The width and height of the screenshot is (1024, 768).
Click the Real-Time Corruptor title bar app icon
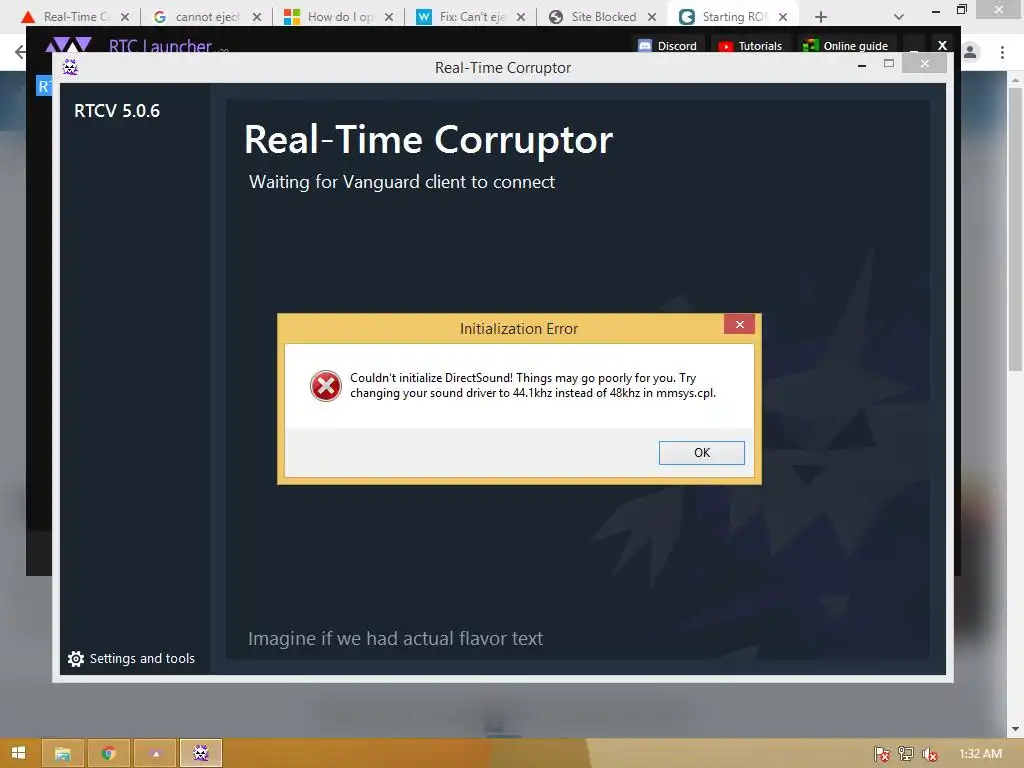(70, 67)
